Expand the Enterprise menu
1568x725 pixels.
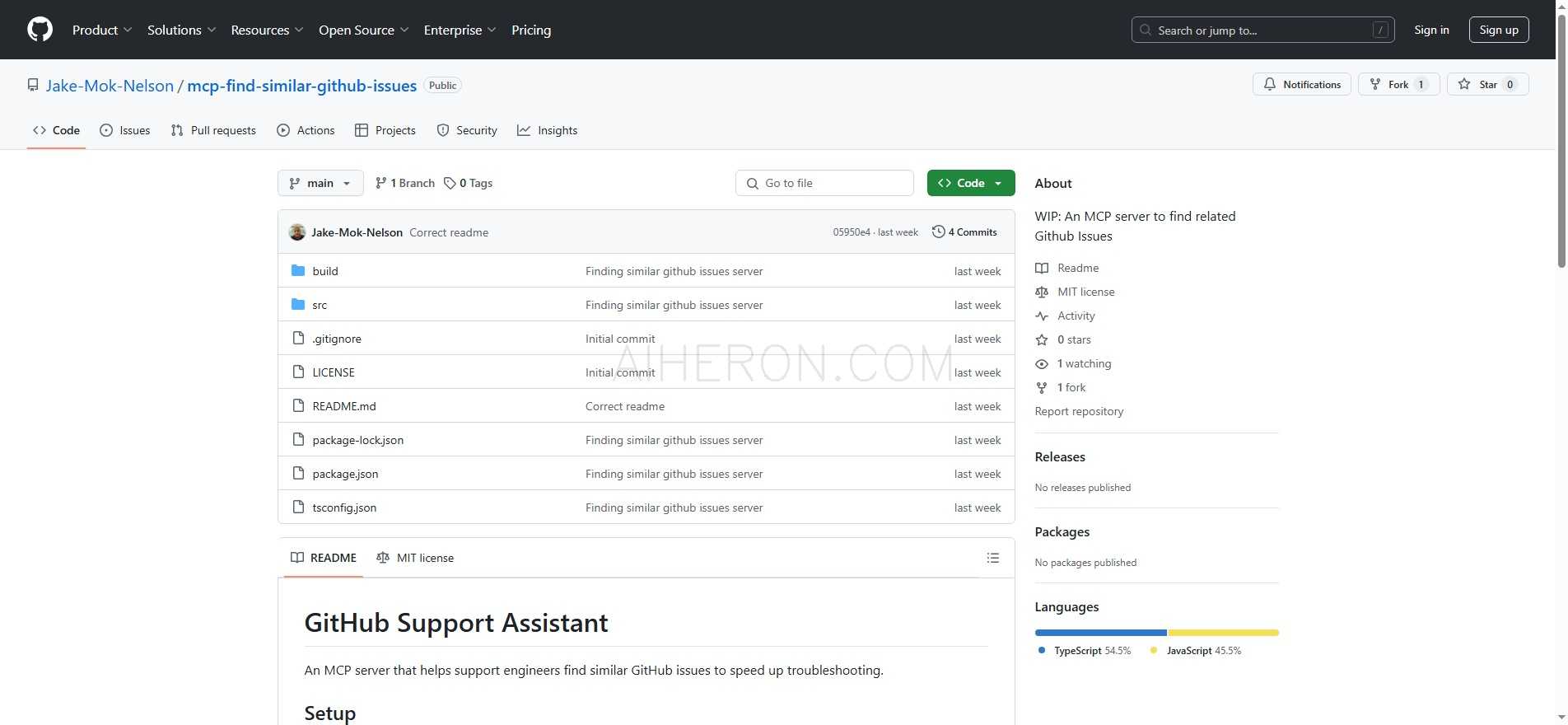click(460, 30)
